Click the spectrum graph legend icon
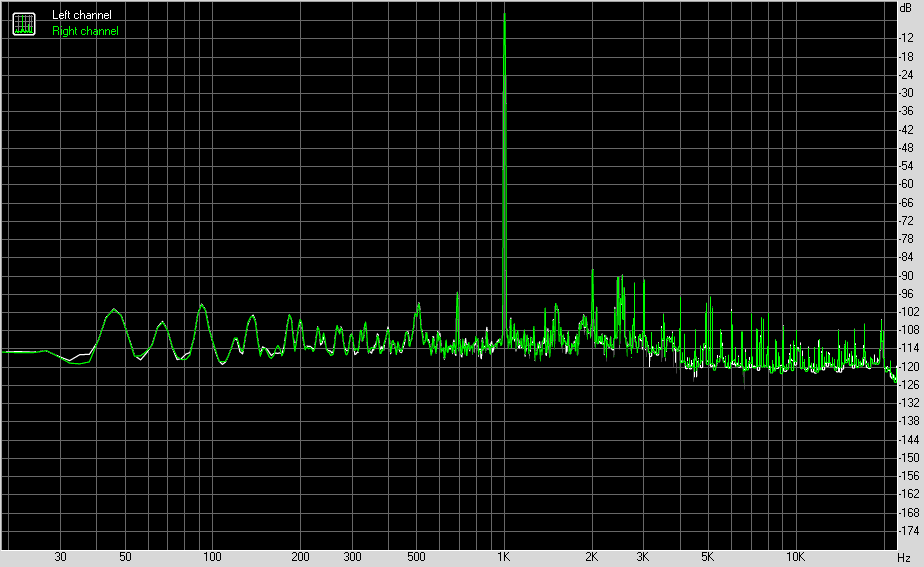 point(24,24)
